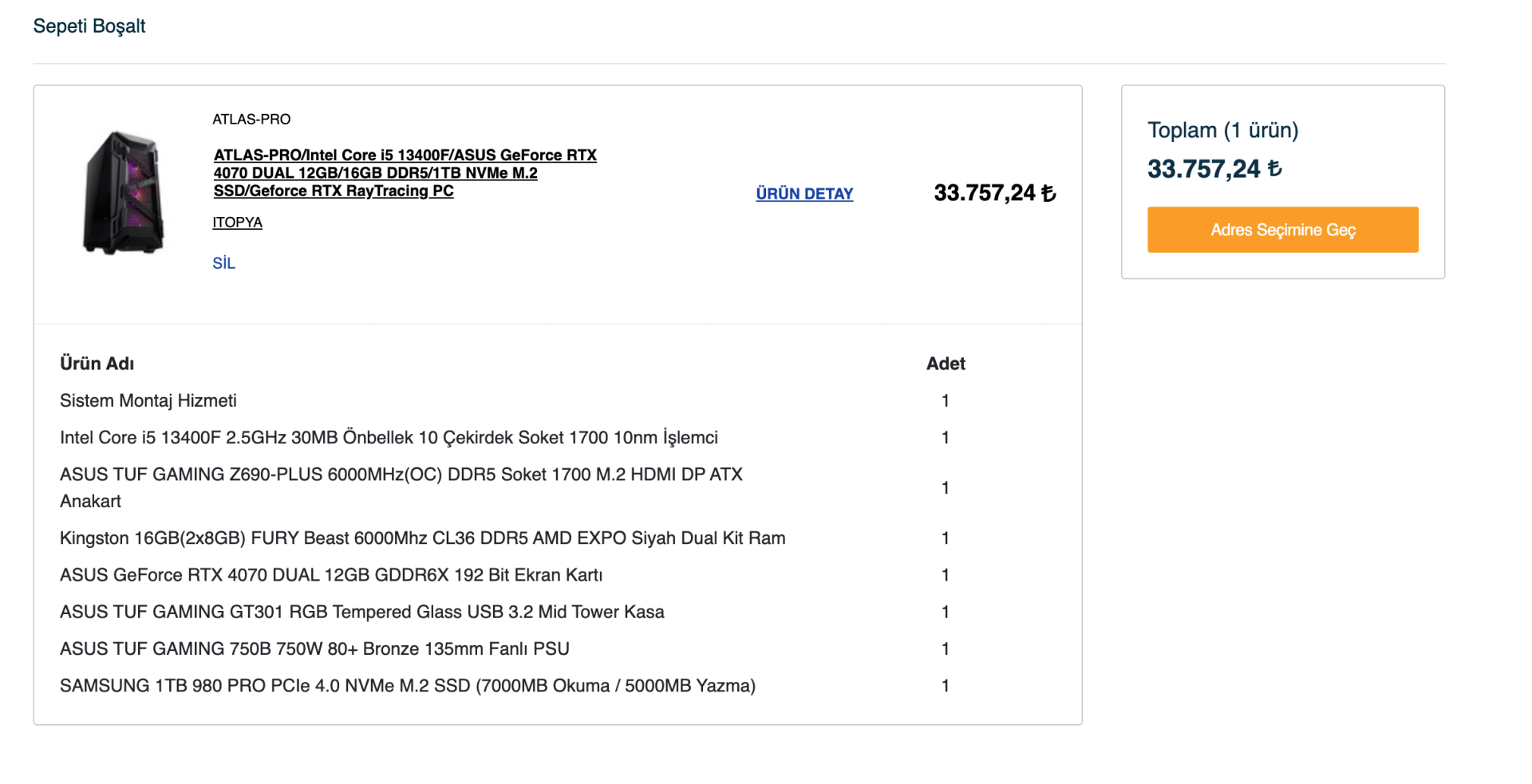
Task: Click the quantity 1 for the Z690-PLUS Anakart
Action: (946, 487)
